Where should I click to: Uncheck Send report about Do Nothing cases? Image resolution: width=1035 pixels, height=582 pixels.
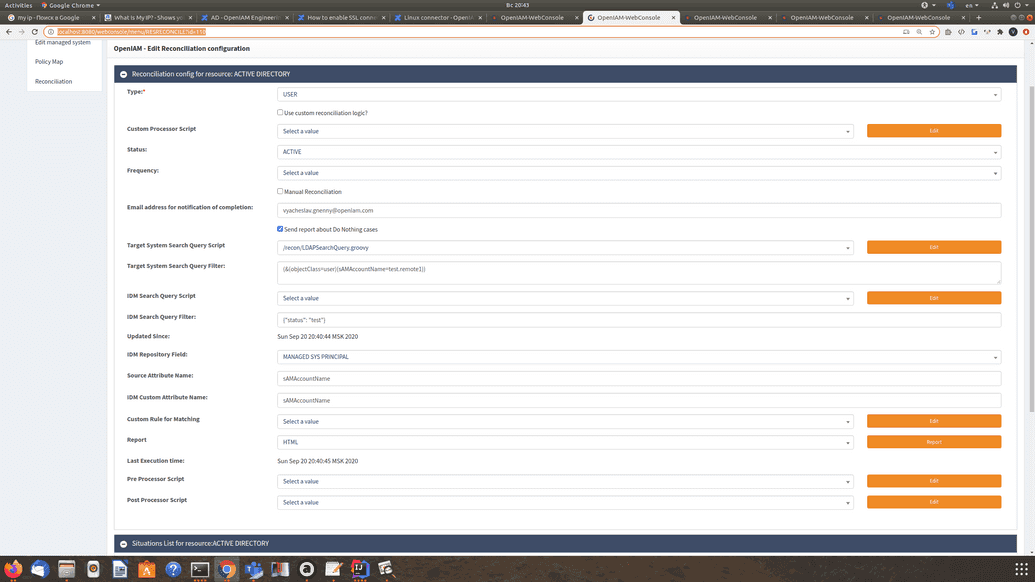(280, 228)
